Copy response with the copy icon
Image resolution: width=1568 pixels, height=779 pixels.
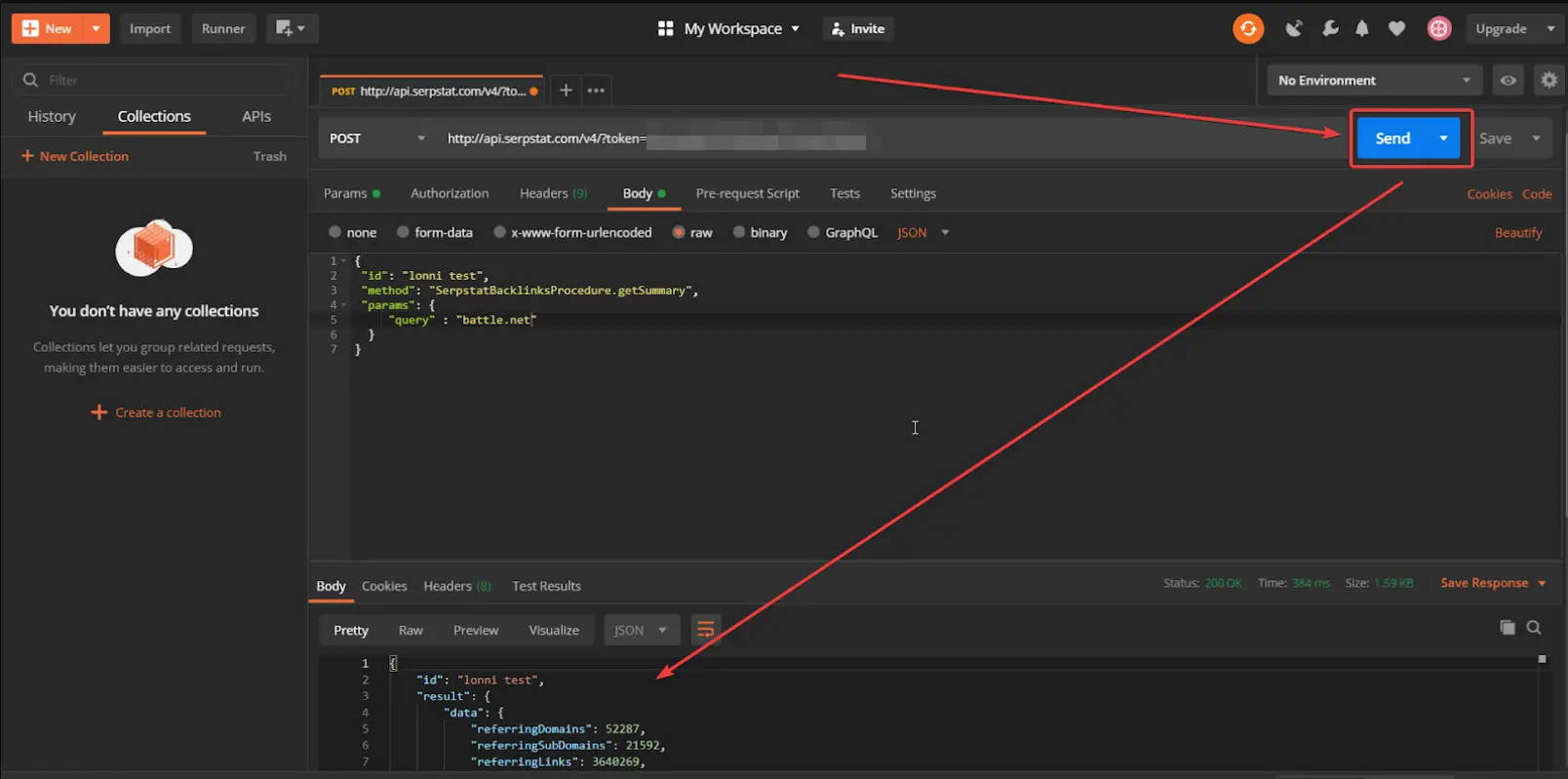(1508, 627)
